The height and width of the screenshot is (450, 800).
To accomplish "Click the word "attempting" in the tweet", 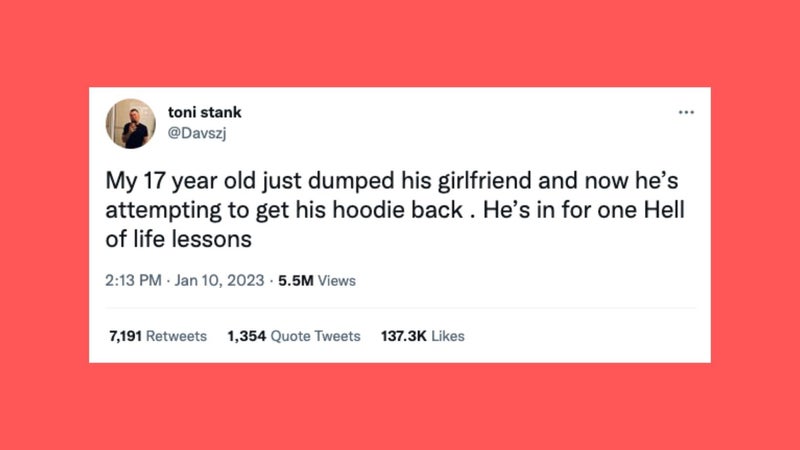I will coord(163,211).
